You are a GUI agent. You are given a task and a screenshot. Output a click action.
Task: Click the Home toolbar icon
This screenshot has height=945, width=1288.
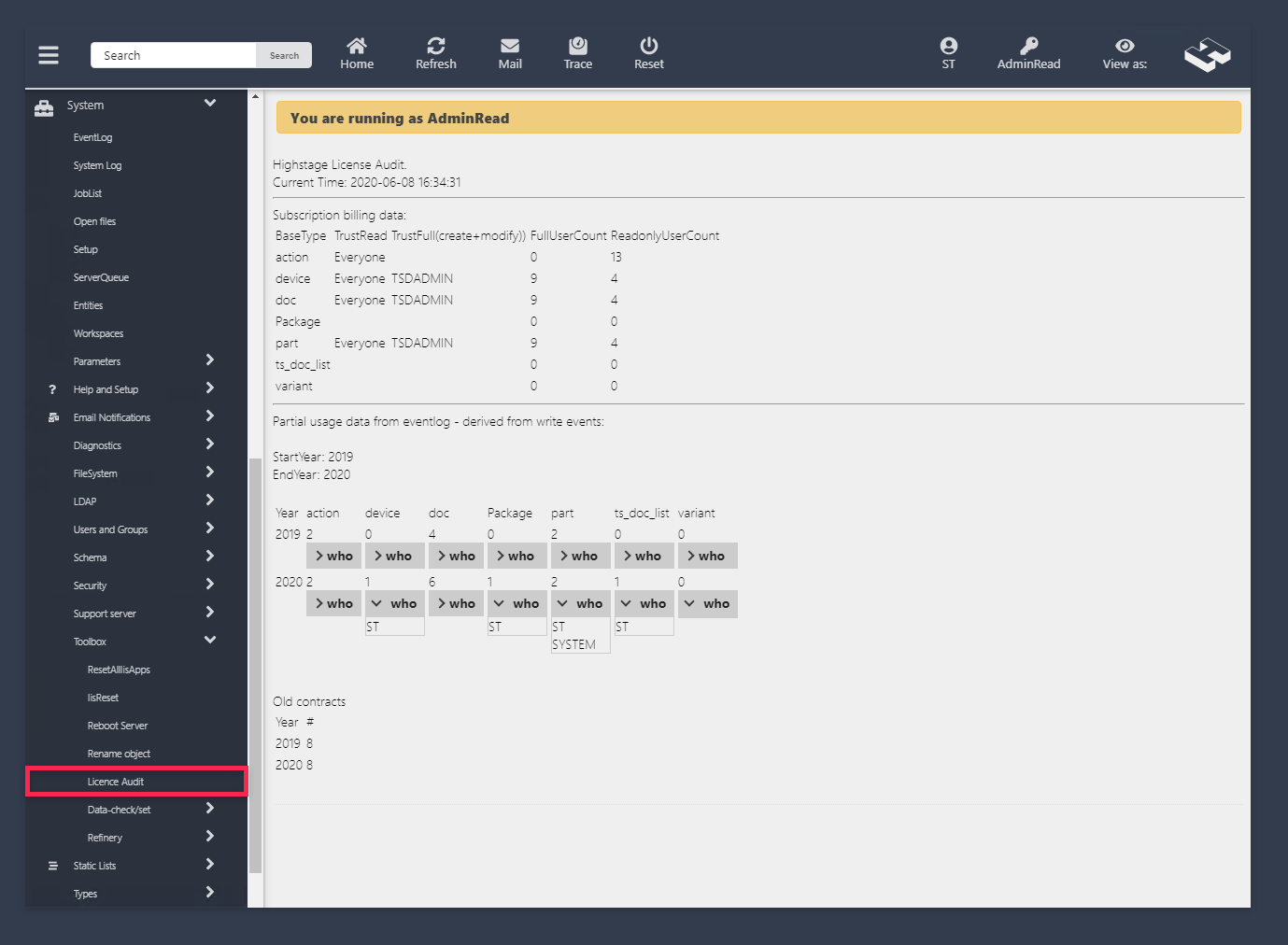pyautogui.click(x=357, y=46)
